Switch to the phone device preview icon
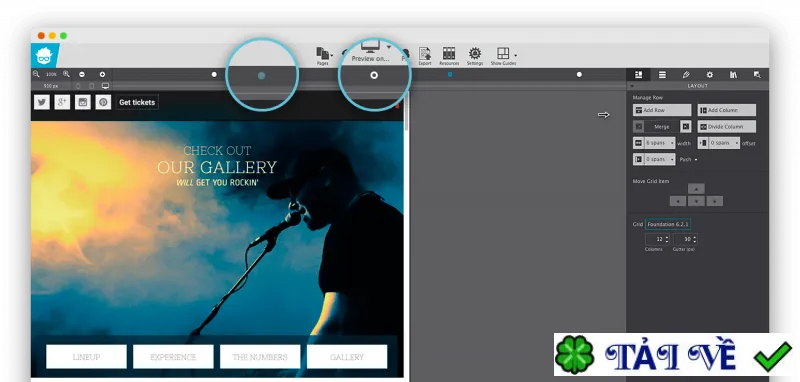 [x=78, y=86]
